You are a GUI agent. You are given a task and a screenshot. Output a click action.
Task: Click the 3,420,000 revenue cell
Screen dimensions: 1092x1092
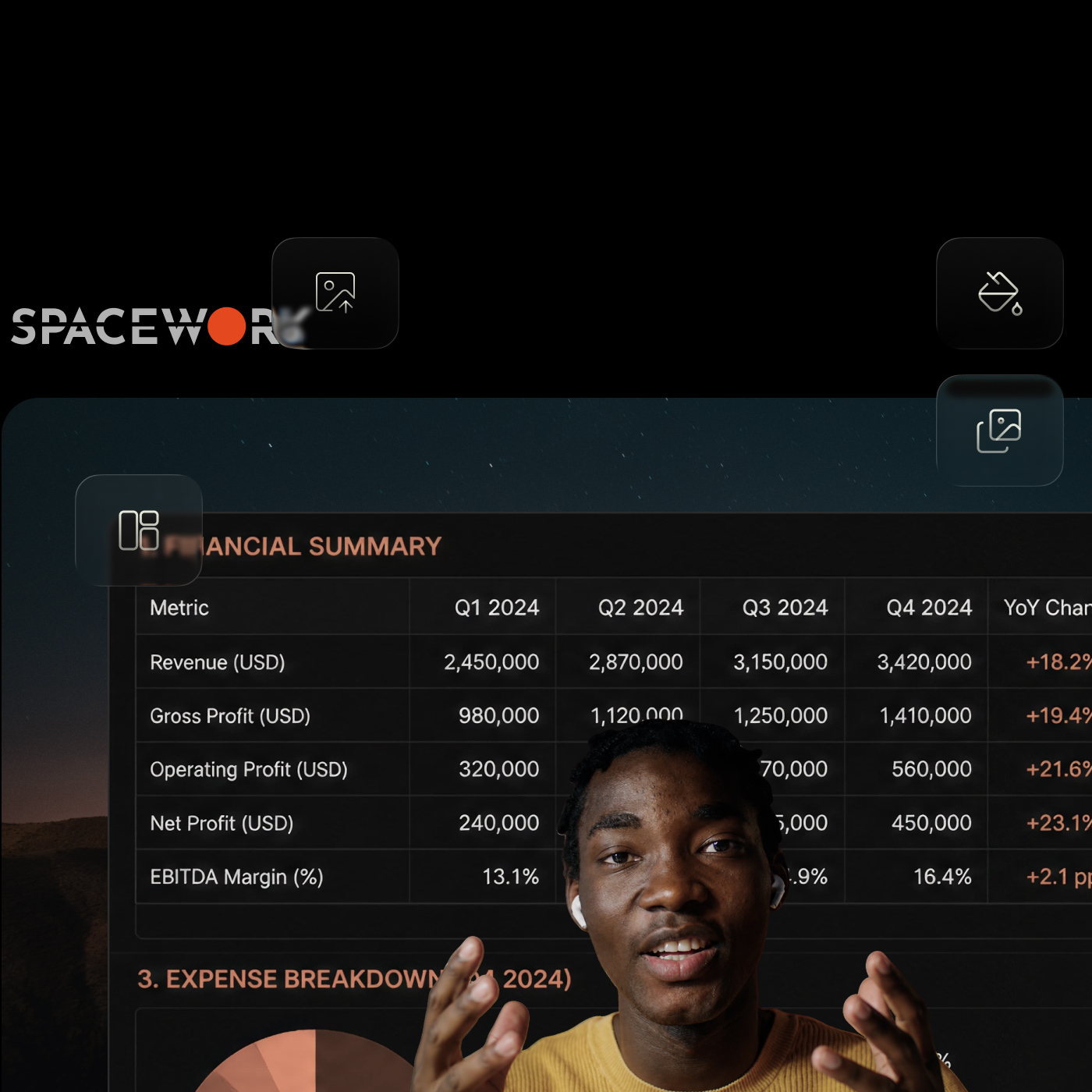[x=924, y=662]
